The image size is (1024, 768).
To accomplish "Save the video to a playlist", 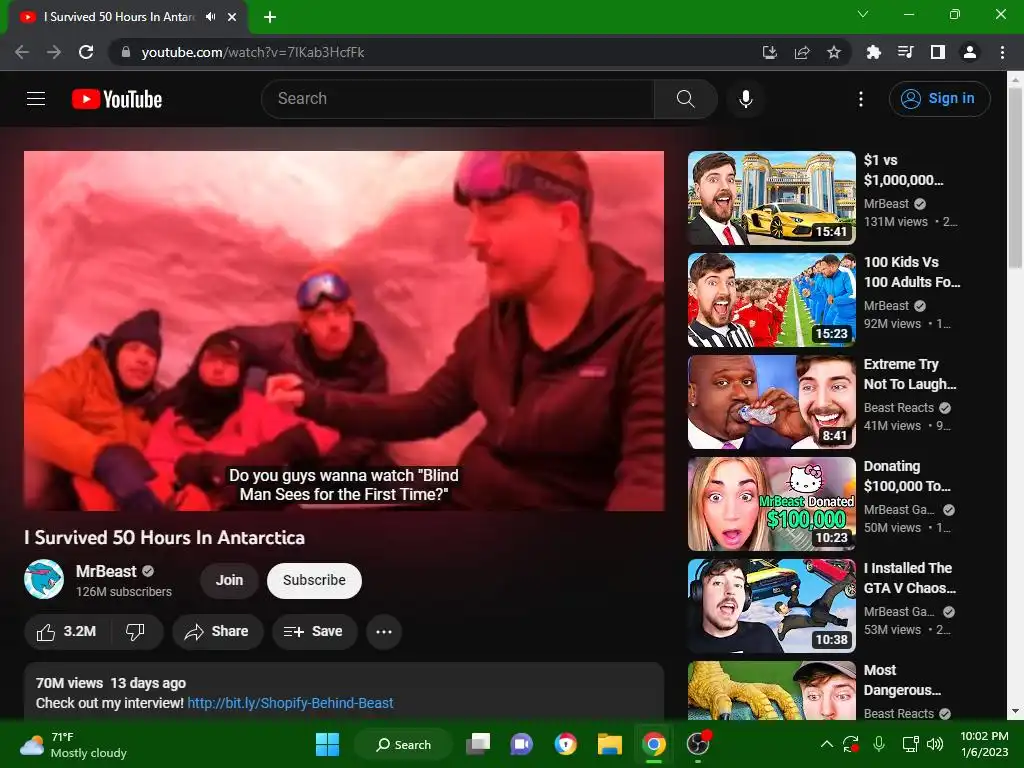I will (x=314, y=632).
